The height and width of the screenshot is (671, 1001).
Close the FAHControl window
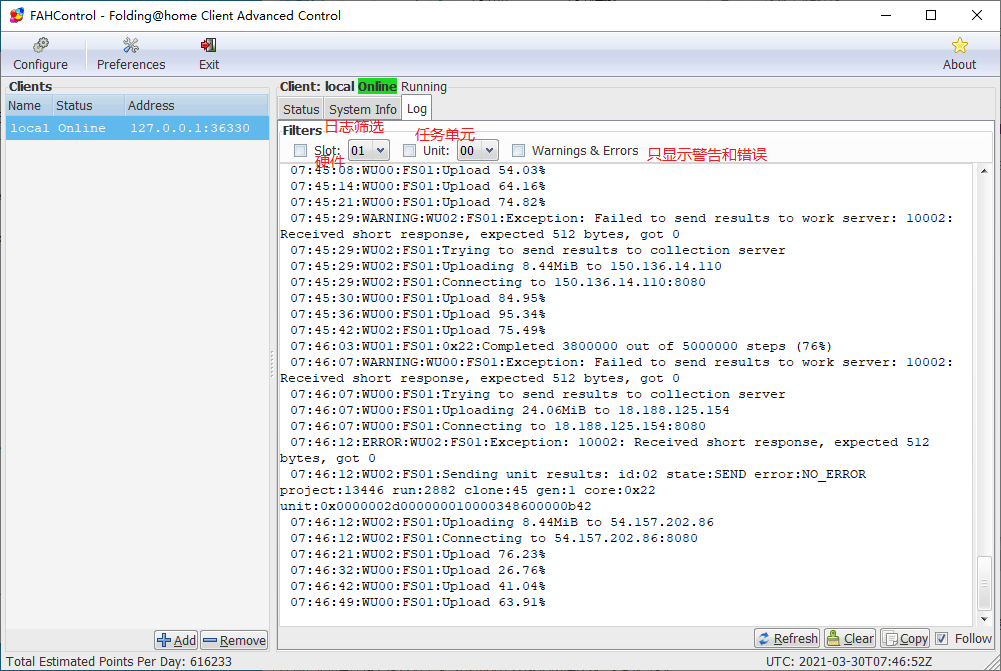977,15
